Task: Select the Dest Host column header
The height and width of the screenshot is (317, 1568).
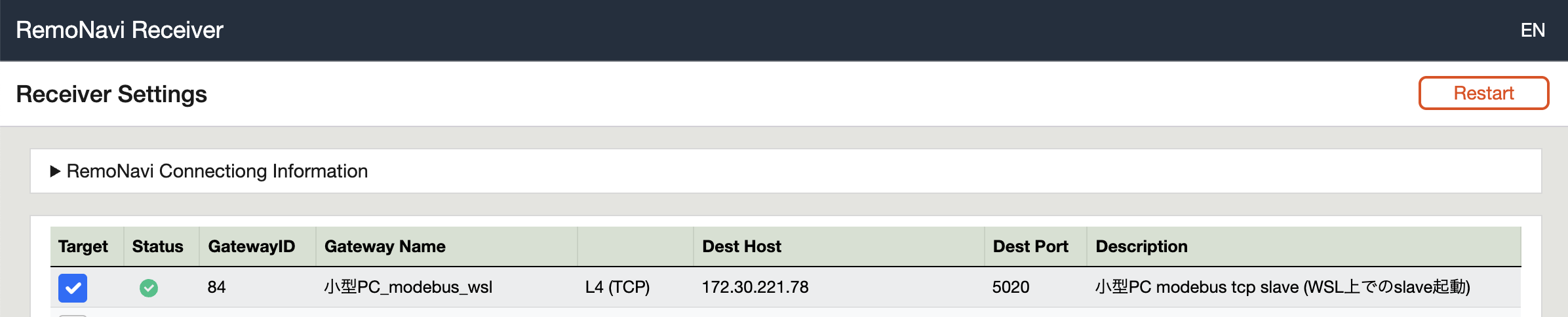Action: coord(741,246)
